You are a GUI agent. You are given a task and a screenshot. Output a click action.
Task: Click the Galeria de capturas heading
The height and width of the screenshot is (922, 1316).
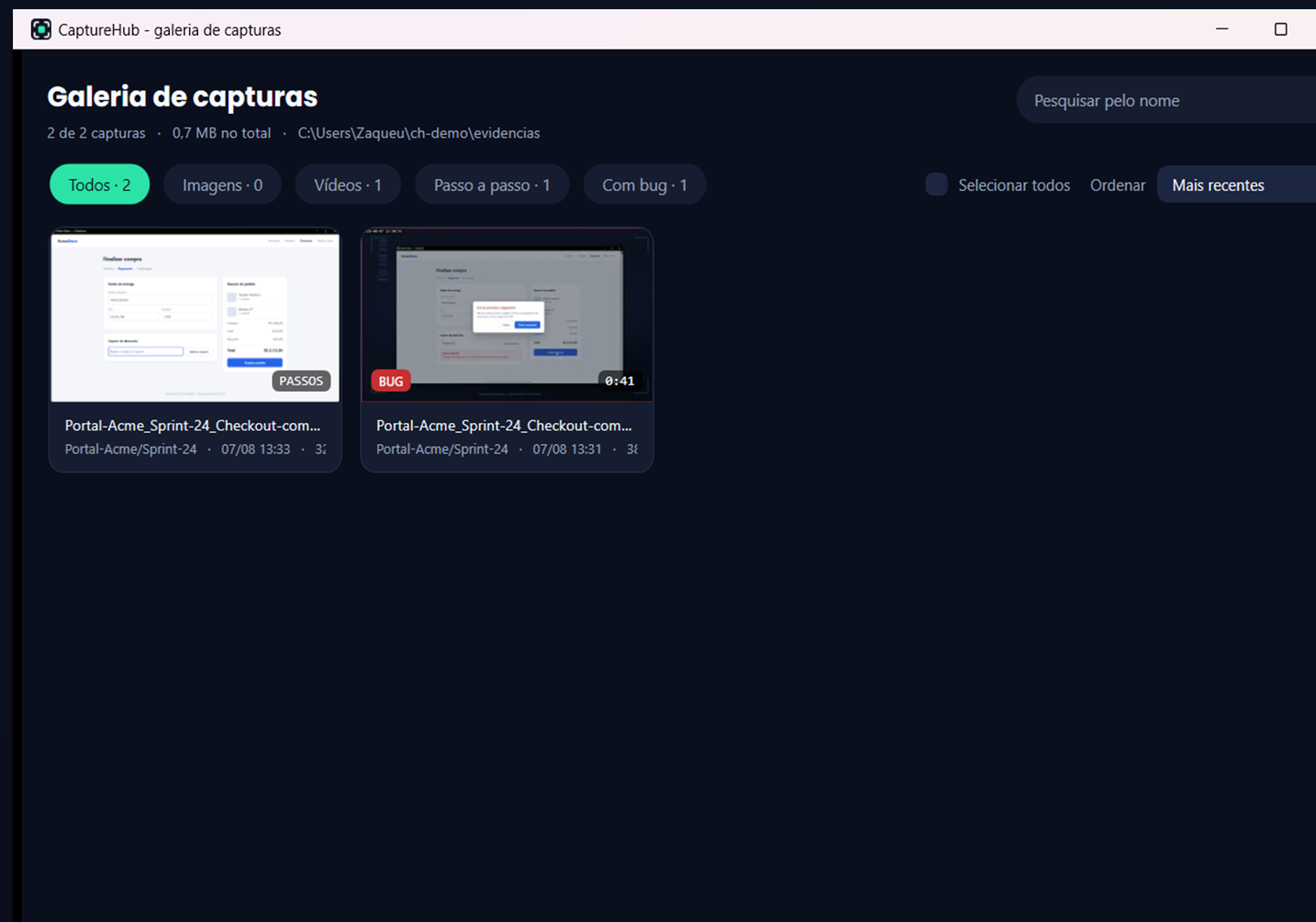point(182,96)
